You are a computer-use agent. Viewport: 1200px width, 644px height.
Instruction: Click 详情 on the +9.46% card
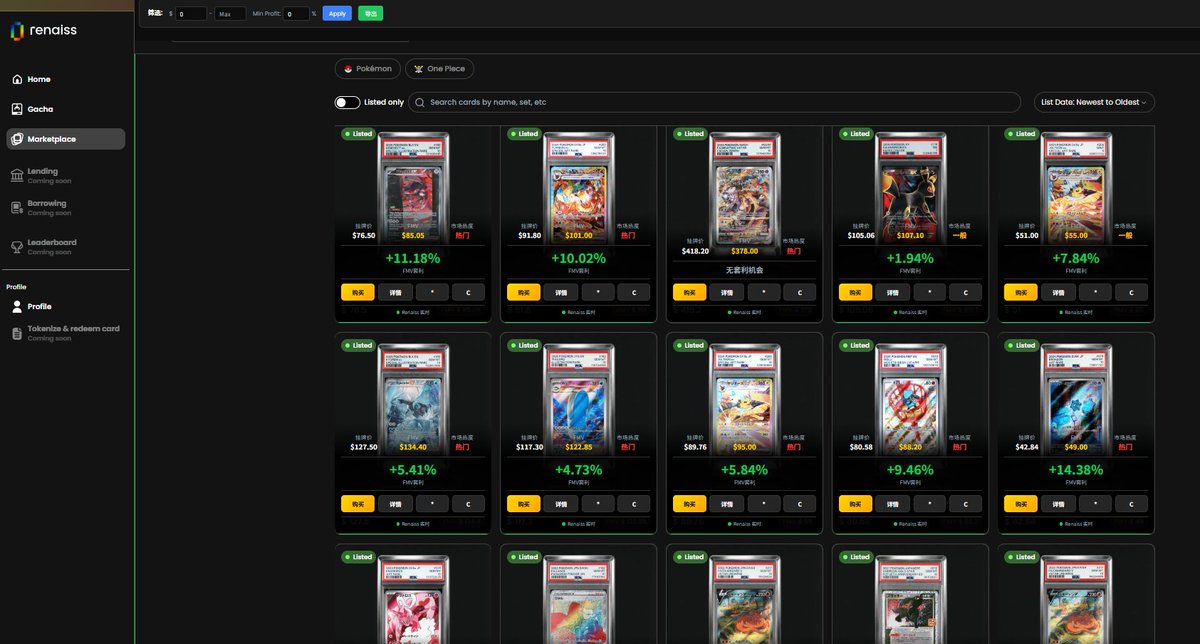(x=893, y=504)
